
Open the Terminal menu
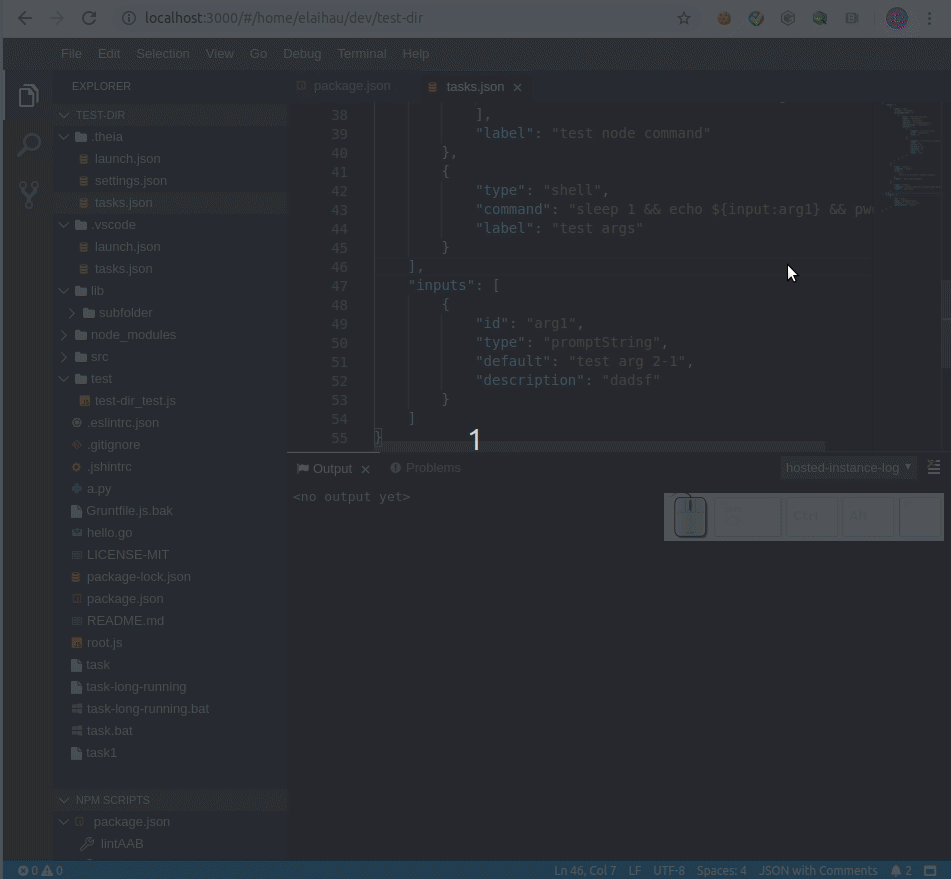pos(361,53)
